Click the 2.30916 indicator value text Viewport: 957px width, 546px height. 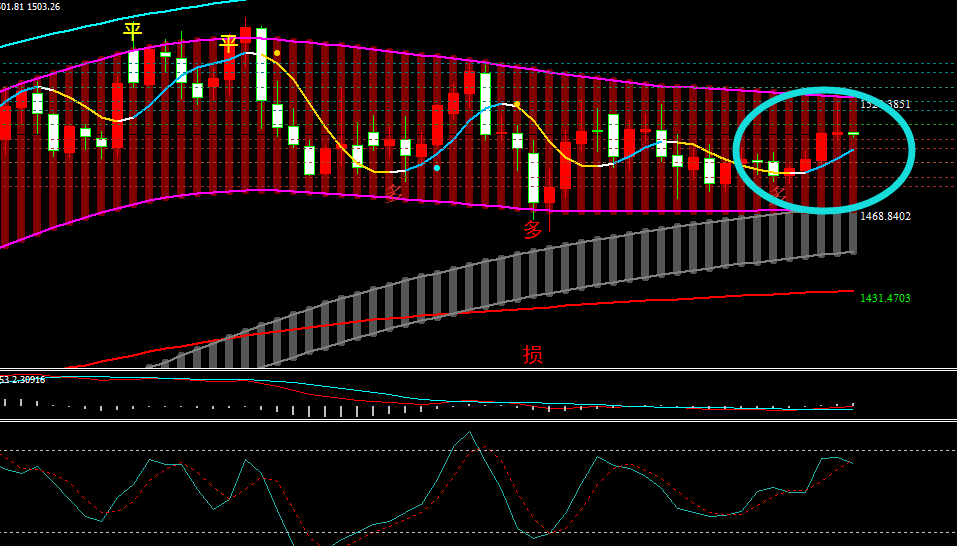click(x=27, y=379)
